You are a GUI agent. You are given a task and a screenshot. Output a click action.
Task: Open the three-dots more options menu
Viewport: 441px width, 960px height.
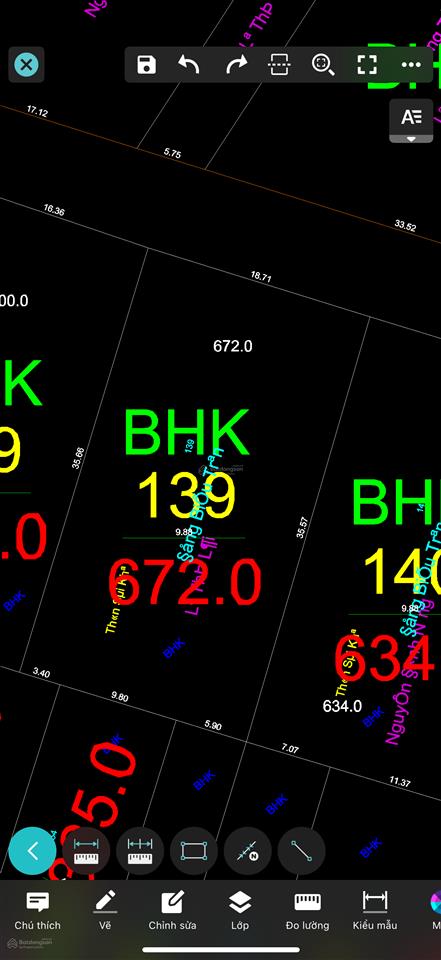click(411, 64)
